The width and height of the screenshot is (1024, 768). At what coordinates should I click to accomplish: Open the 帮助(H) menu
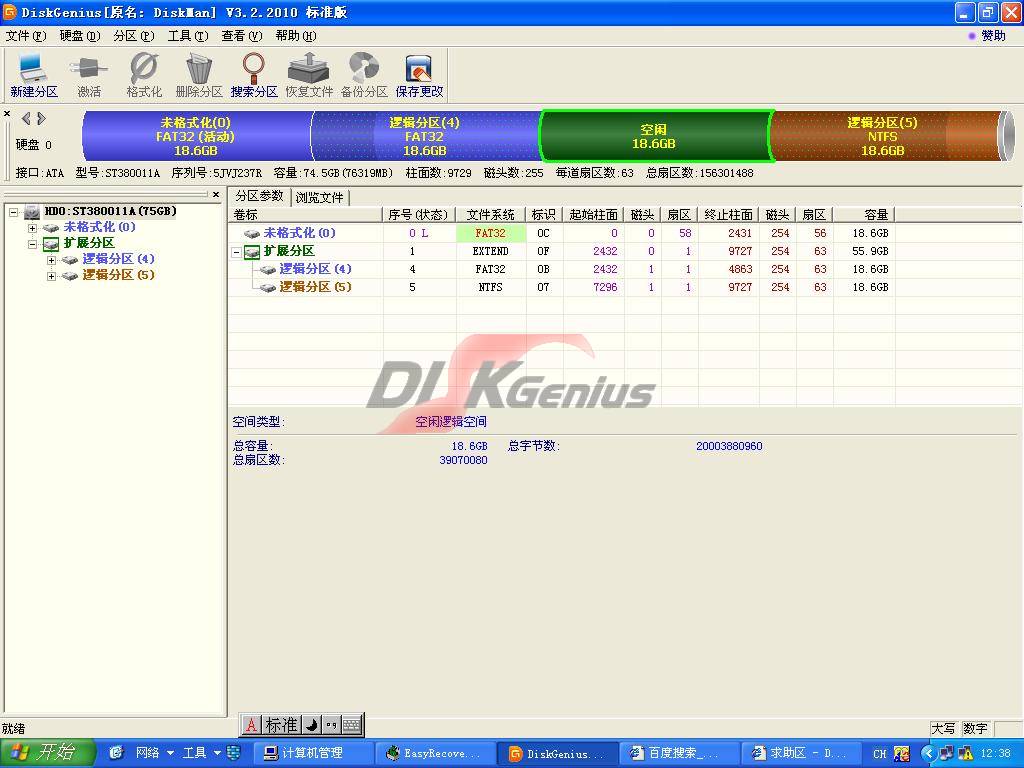296,35
